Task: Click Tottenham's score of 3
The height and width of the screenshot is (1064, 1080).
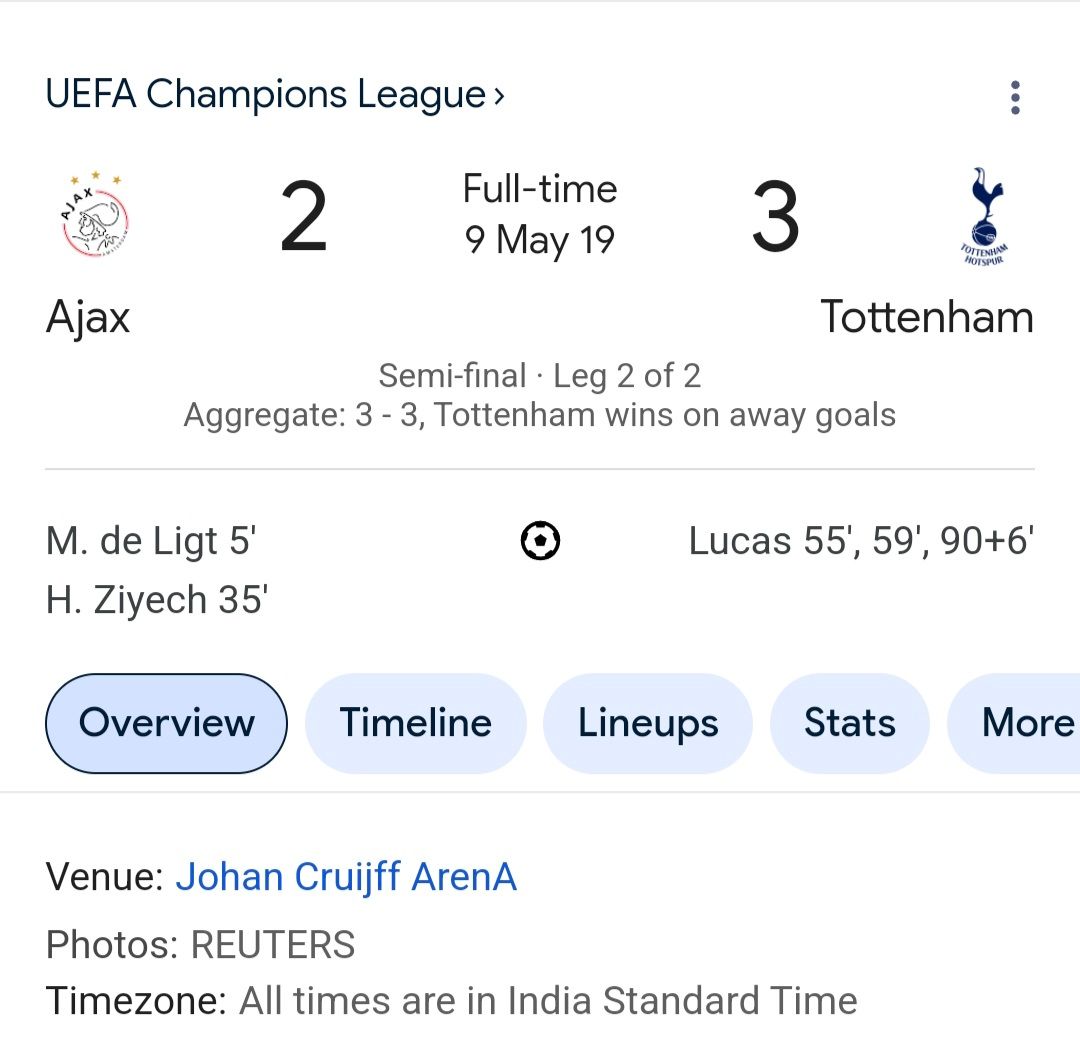Action: pos(775,218)
